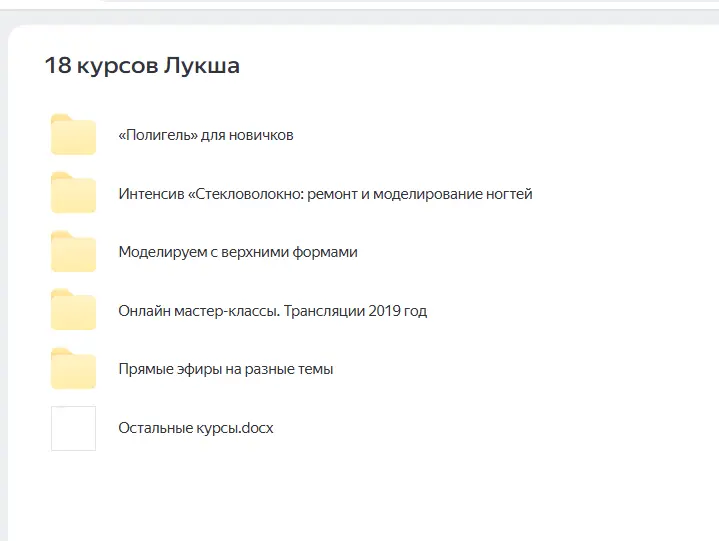Open the «Полигель» для новичков folder icon
The height and width of the screenshot is (541, 719).
click(73, 135)
